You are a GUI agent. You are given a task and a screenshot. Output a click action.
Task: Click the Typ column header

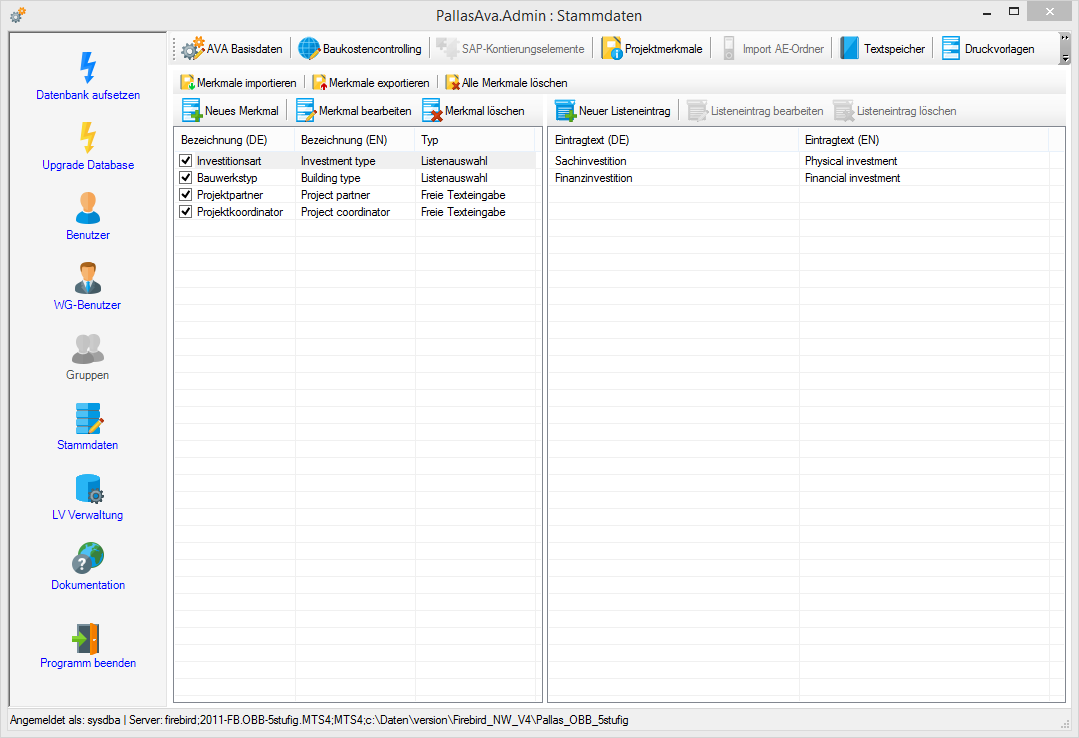tap(475, 140)
